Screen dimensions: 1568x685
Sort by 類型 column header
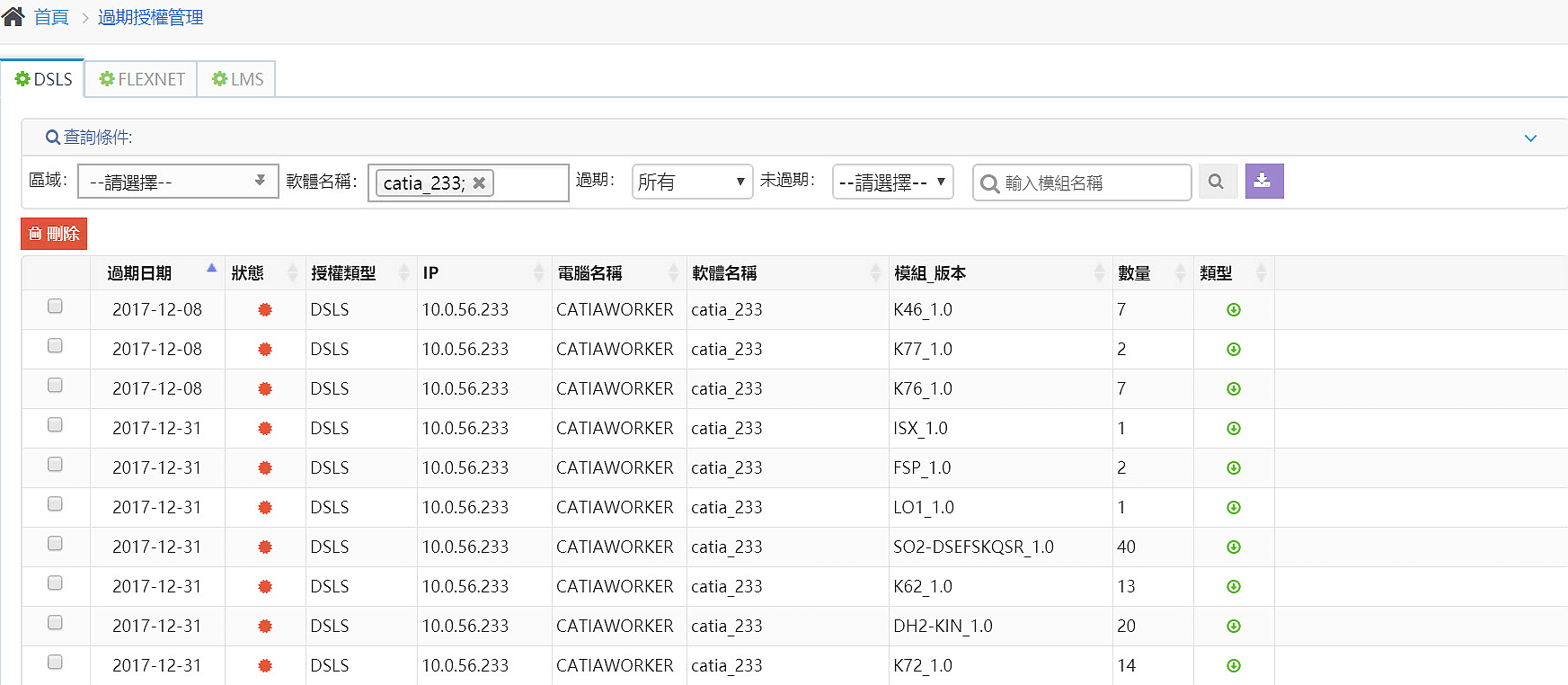(1234, 272)
